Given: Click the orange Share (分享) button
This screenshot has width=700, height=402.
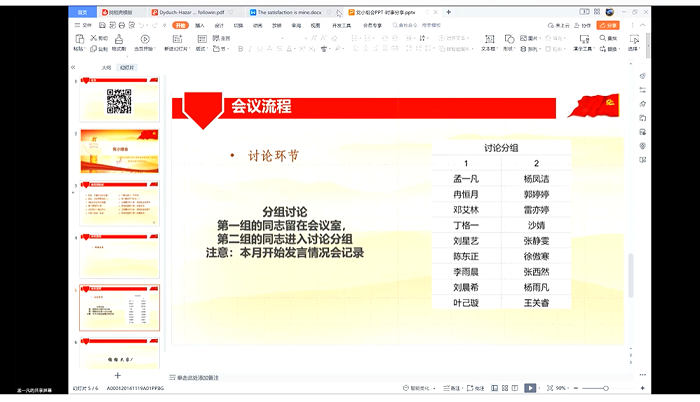Looking at the screenshot, I should (607, 24).
